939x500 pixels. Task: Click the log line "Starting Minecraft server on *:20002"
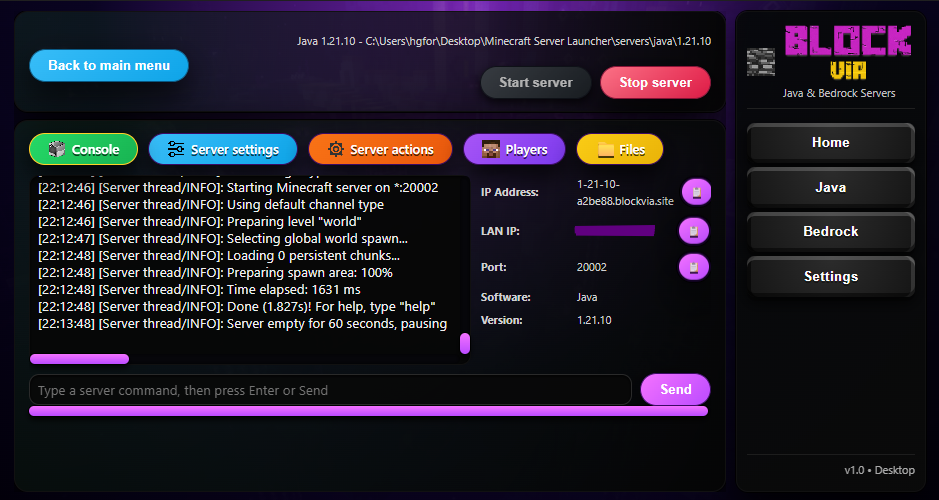point(238,187)
